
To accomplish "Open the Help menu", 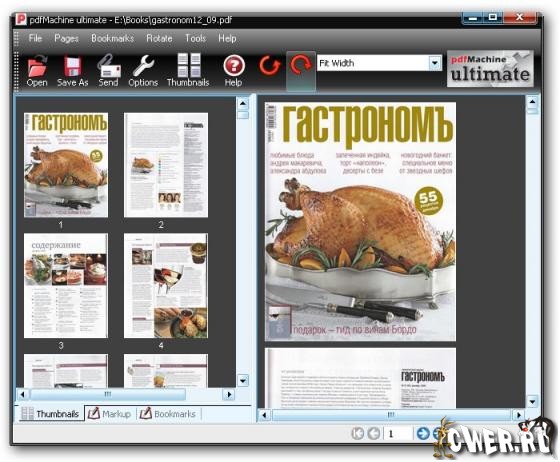I will (227, 38).
